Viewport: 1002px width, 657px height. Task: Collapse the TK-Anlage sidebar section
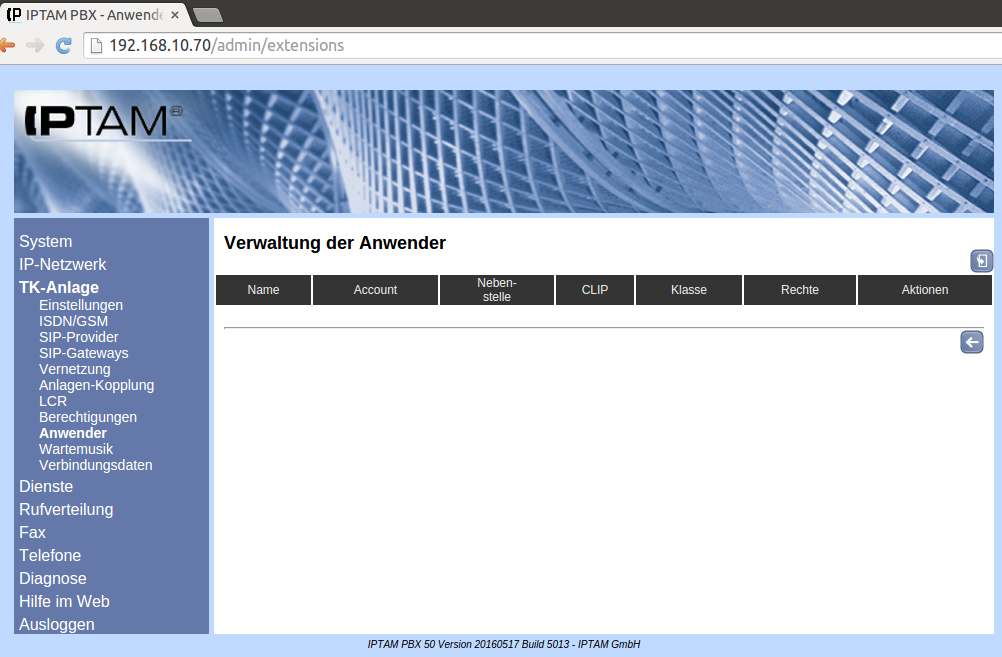coord(59,287)
